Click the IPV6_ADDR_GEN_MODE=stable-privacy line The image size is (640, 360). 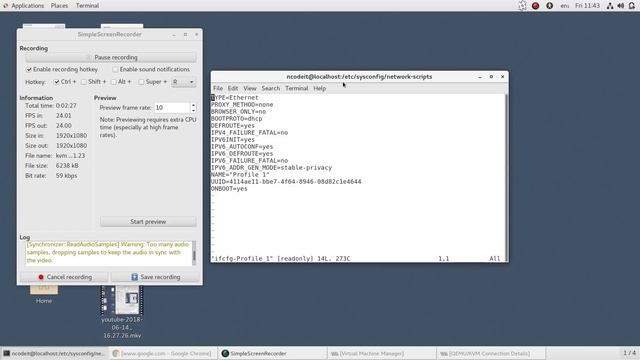[x=271, y=168]
